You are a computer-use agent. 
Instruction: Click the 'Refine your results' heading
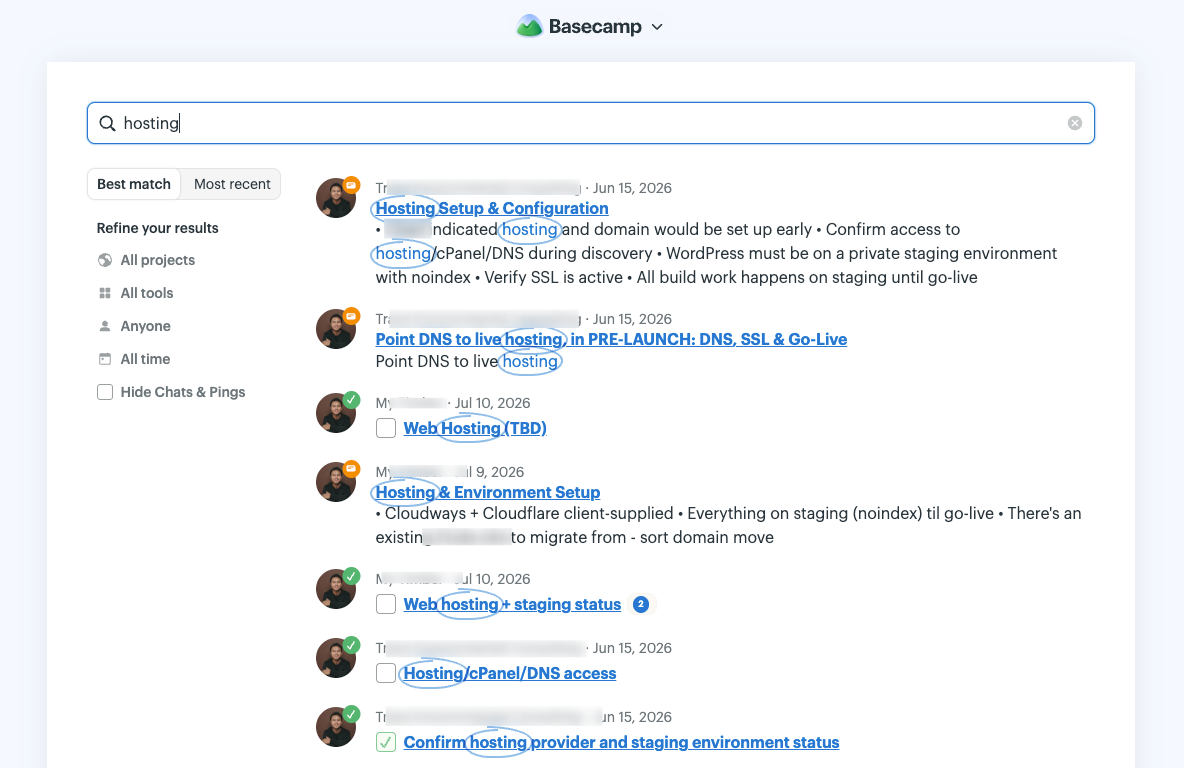click(157, 228)
